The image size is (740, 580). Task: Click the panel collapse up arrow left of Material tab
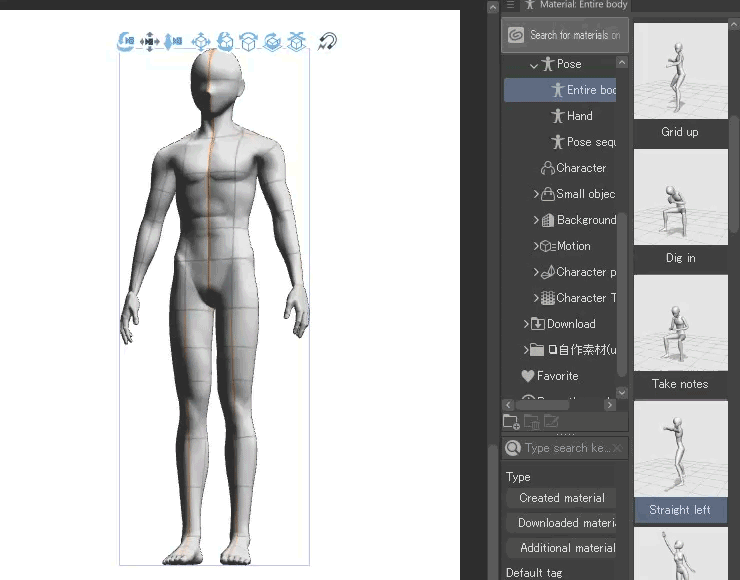pyautogui.click(x=493, y=7)
